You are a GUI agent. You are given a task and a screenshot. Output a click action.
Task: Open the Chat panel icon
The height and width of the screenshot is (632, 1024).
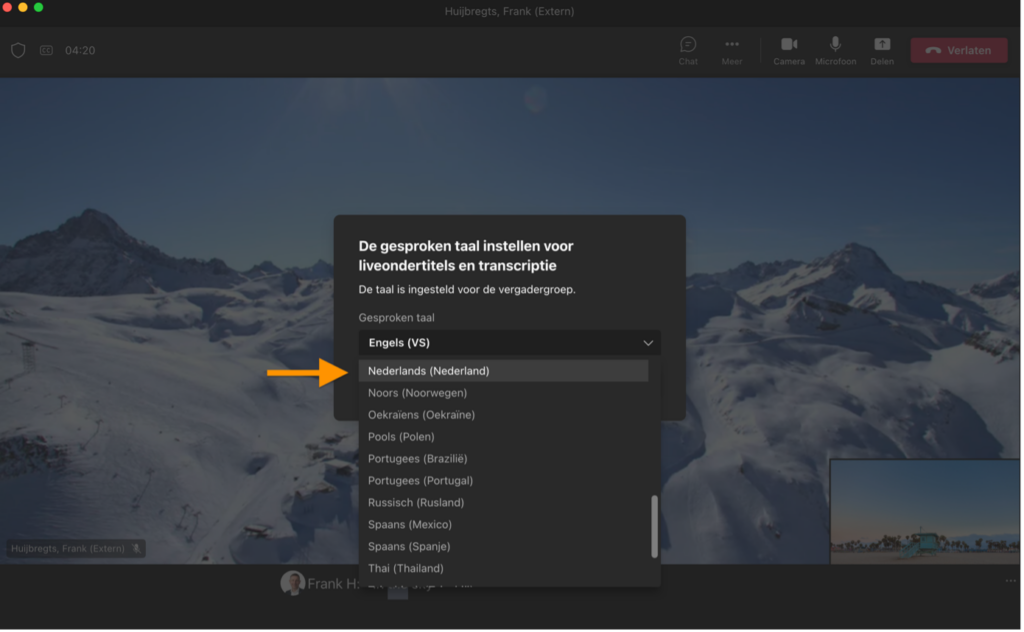pyautogui.click(x=688, y=46)
